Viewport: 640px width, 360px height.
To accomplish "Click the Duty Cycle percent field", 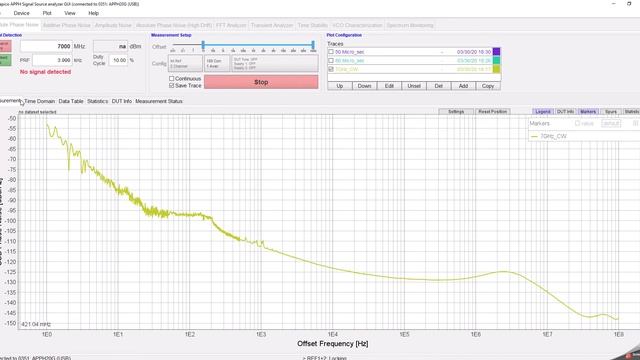I will point(118,60).
